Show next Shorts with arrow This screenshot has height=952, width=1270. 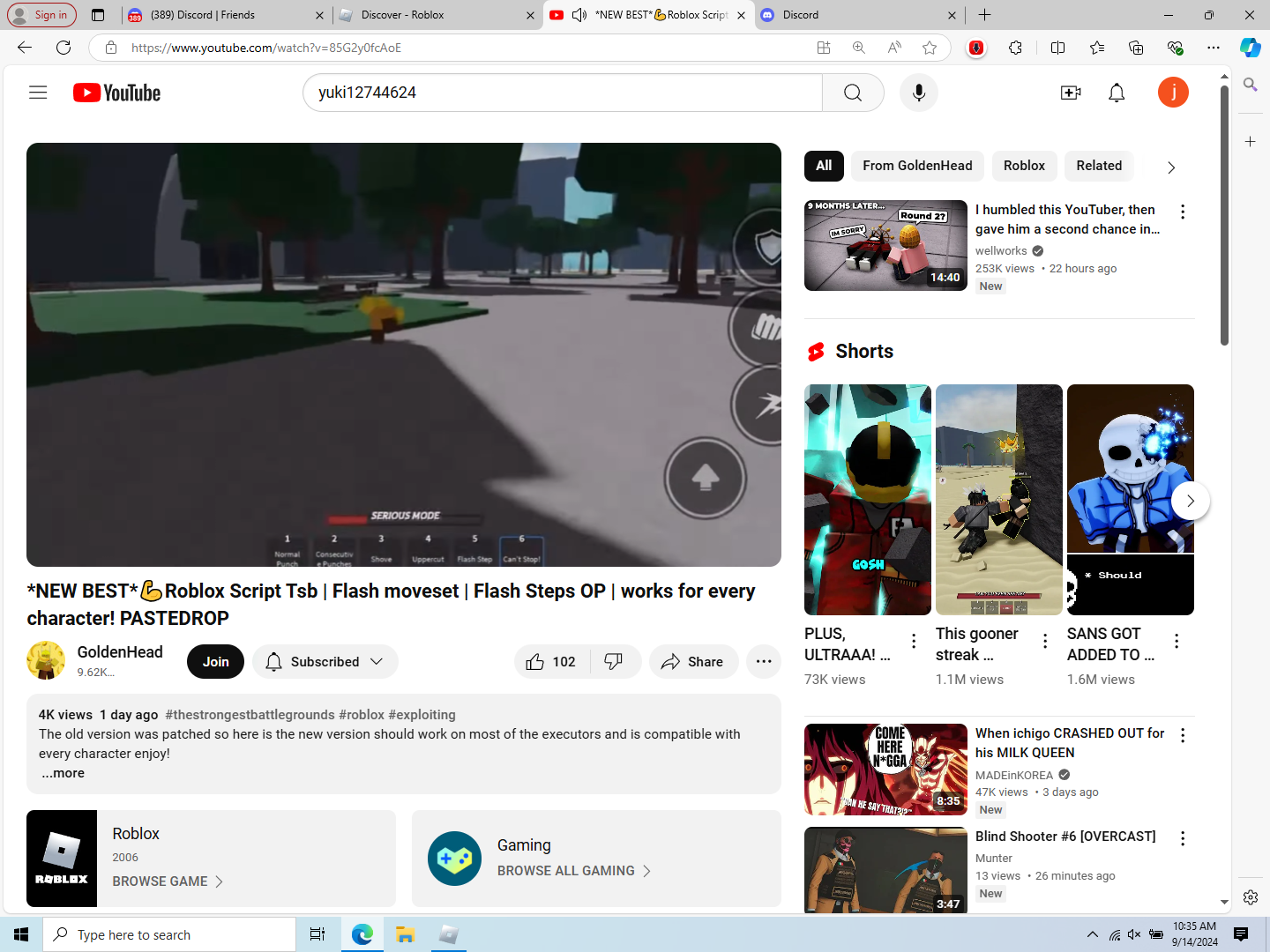(1191, 501)
